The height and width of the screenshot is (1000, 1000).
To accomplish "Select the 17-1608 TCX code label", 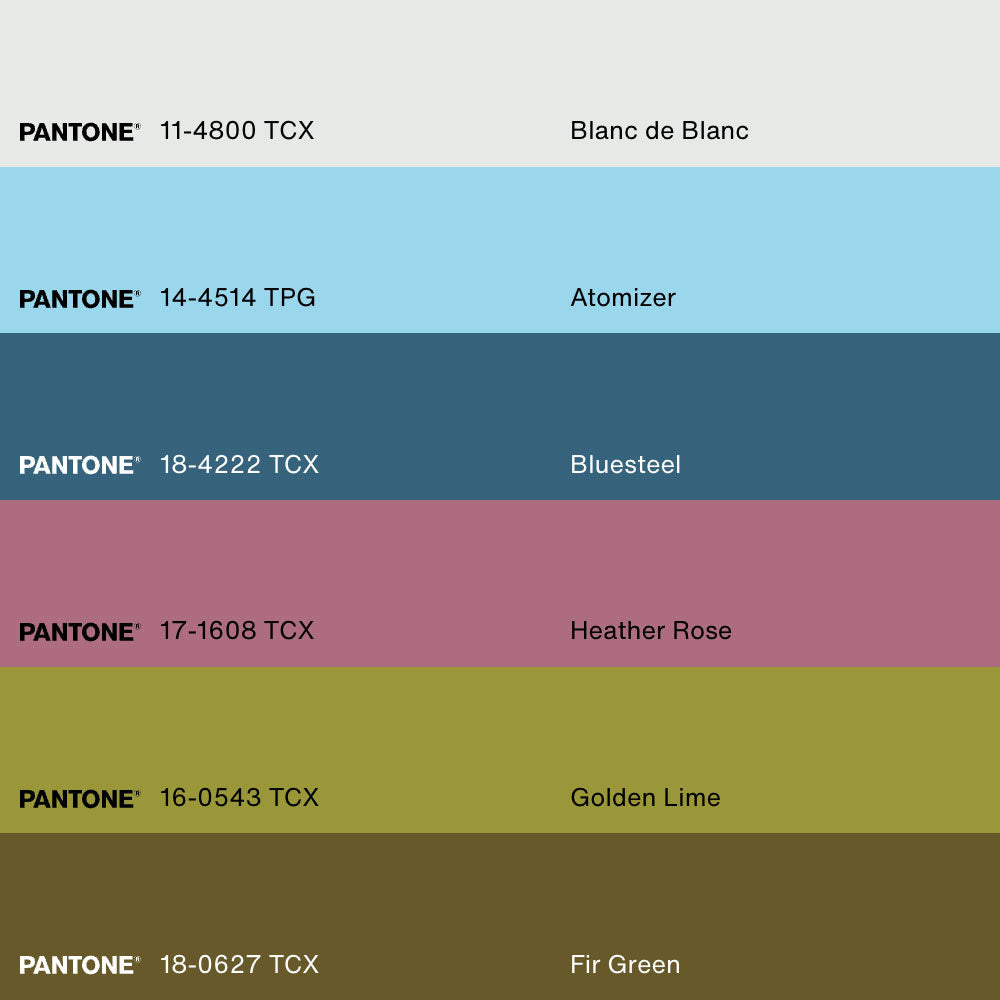I will (237, 631).
